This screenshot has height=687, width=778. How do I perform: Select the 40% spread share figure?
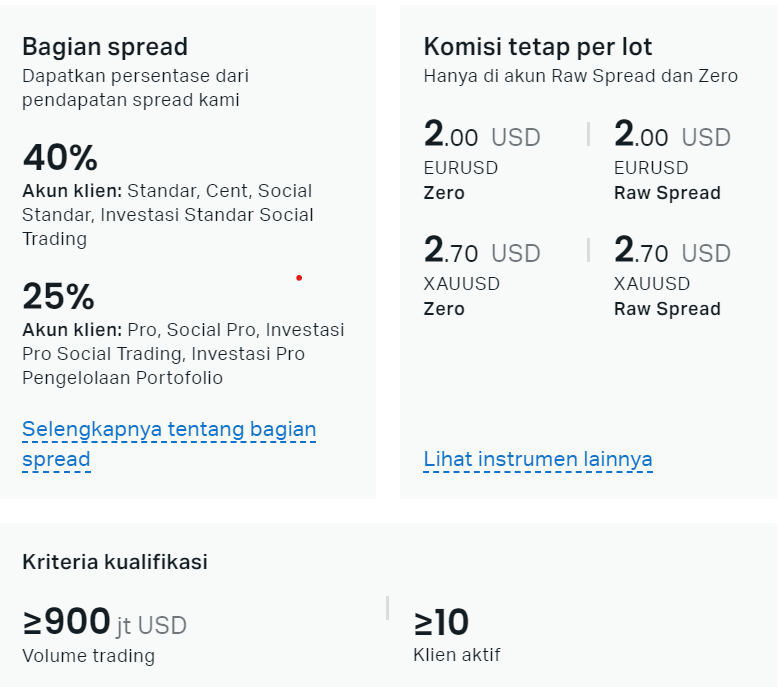pyautogui.click(x=60, y=157)
